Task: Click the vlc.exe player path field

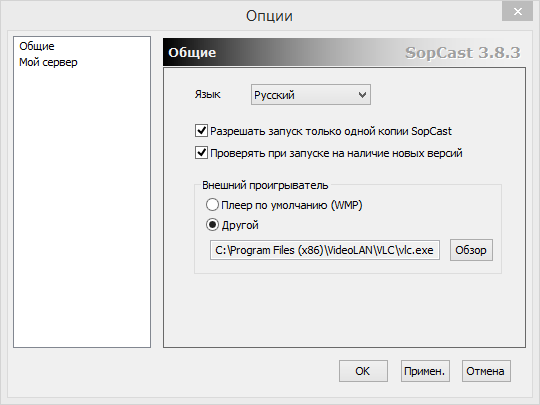Action: tap(325, 250)
